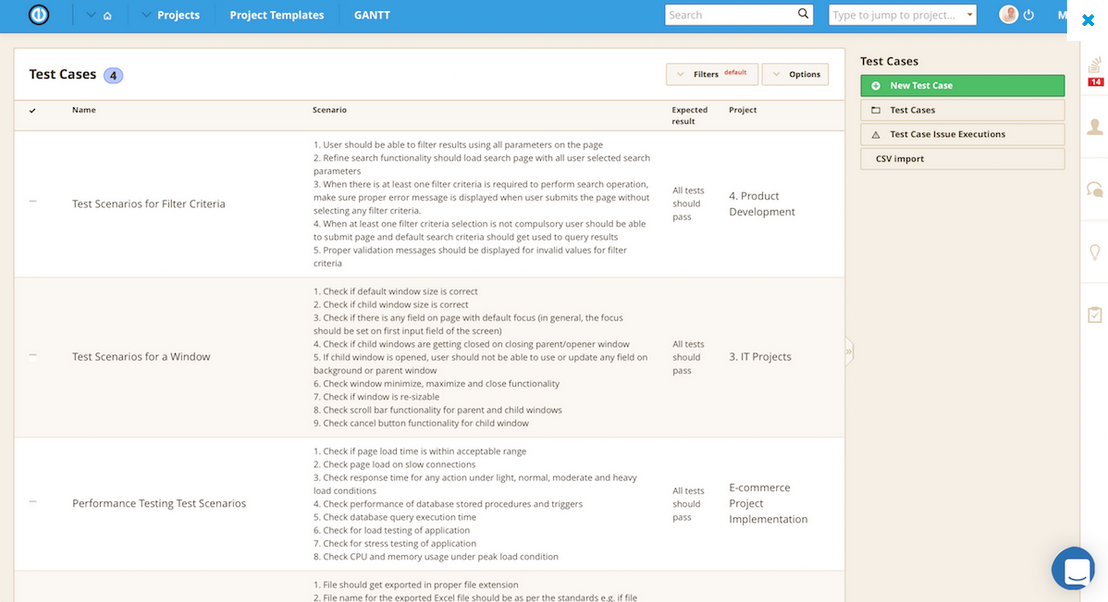This screenshot has height=602, width=1108.
Task: Click All tests should pass in the Window row
Action: point(688,357)
